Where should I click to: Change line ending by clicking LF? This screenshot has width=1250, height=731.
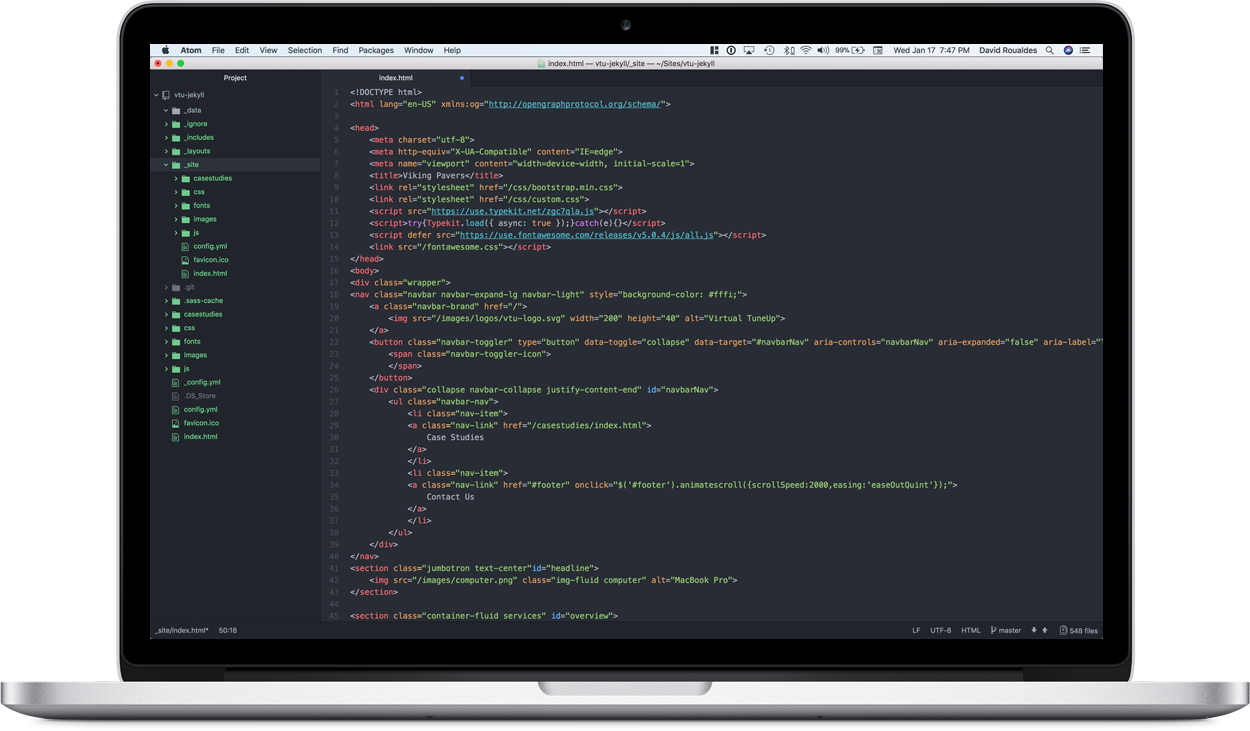pos(916,630)
